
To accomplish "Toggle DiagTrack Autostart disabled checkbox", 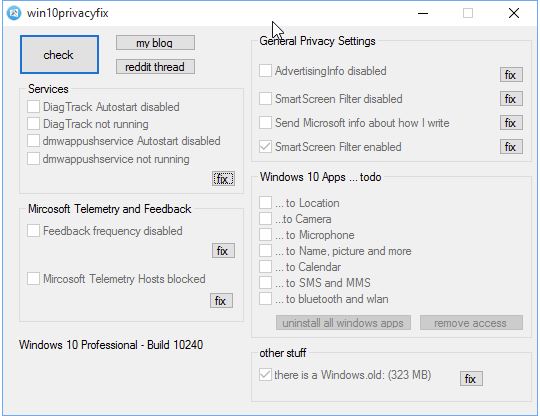I will coord(33,106).
